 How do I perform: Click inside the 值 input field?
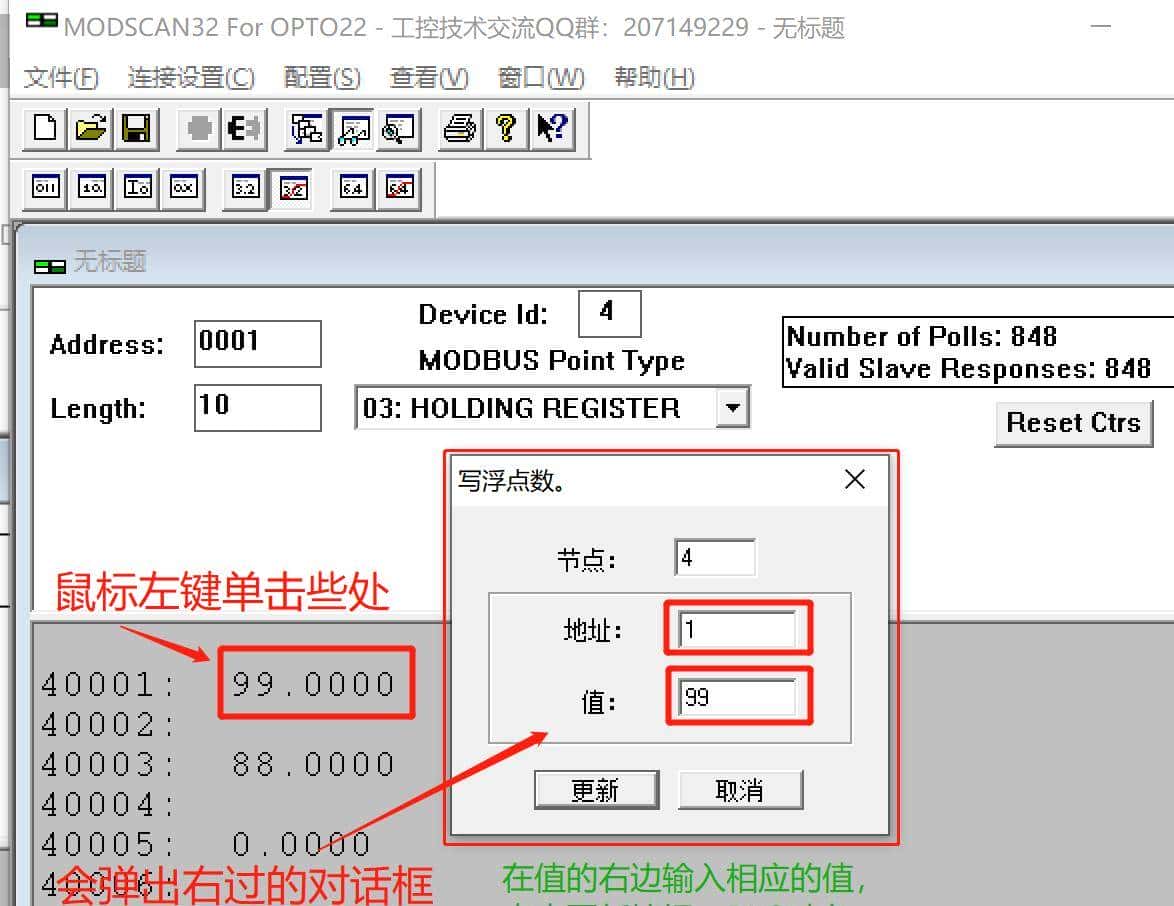737,698
